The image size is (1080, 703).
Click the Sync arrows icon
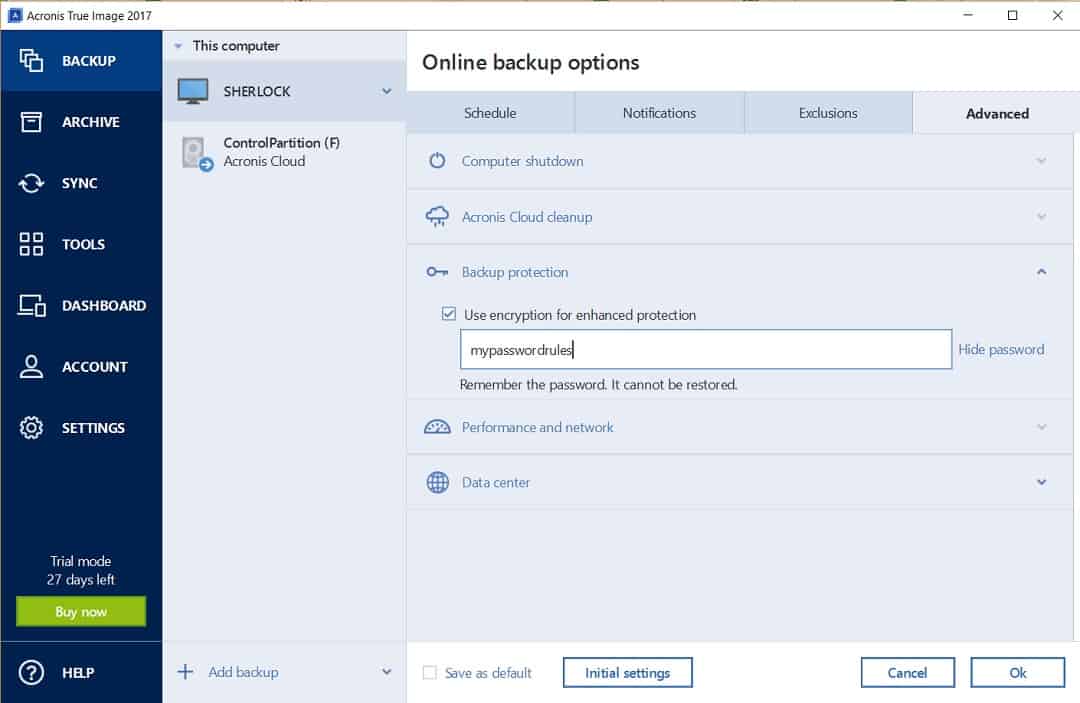point(31,183)
